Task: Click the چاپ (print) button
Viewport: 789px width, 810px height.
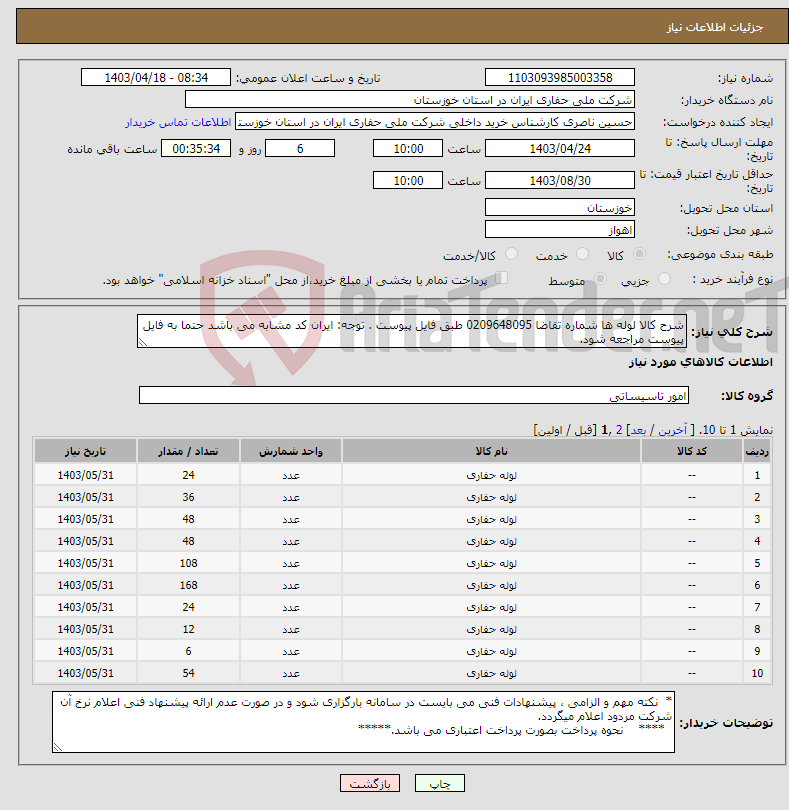Action: point(439,783)
